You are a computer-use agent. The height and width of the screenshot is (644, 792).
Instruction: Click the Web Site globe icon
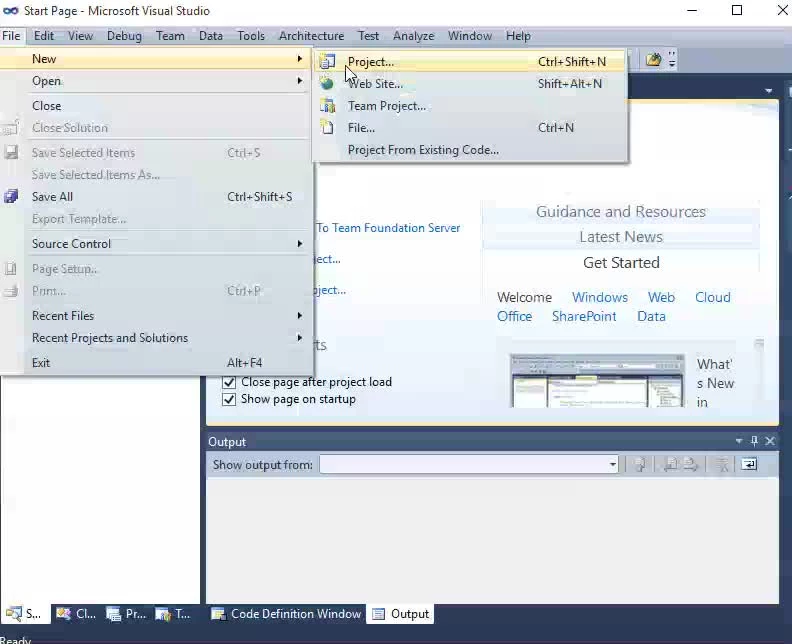(x=327, y=83)
